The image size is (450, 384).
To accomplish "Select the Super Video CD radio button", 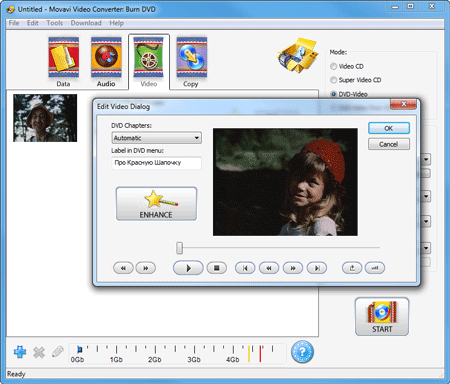I will click(333, 80).
